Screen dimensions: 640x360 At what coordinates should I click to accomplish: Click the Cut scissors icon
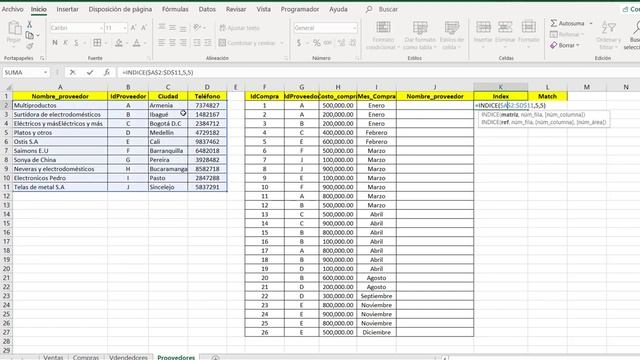[x=30, y=24]
